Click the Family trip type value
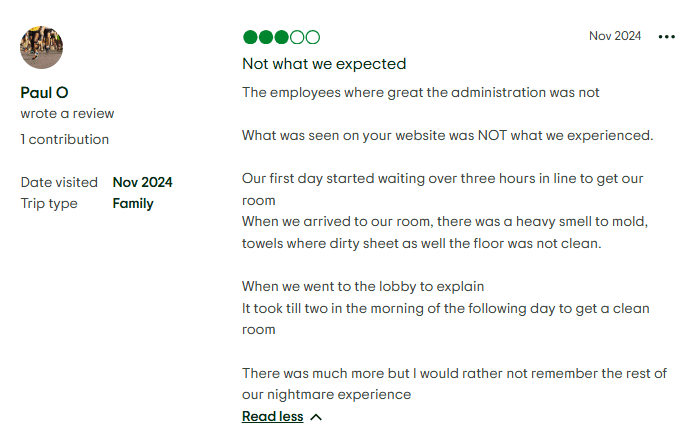700x433 pixels. (133, 204)
